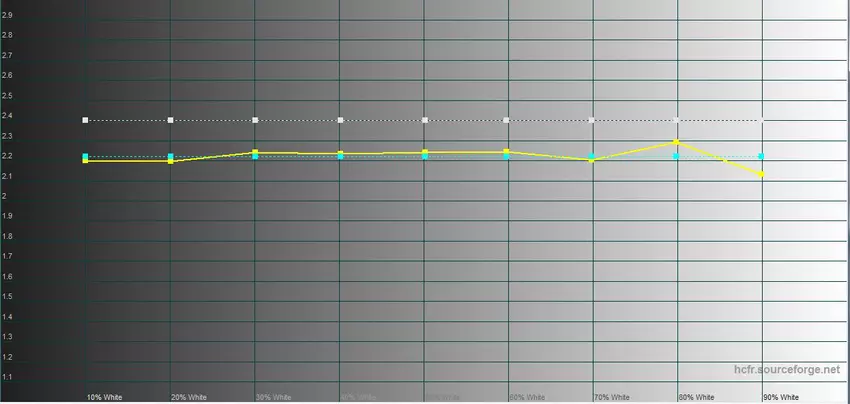
Task: Click white dotted-line point at 50% White
Action: [x=426, y=120]
